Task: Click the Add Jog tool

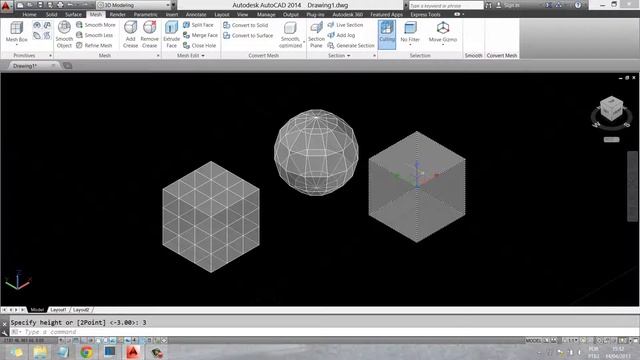Action: pyautogui.click(x=341, y=35)
